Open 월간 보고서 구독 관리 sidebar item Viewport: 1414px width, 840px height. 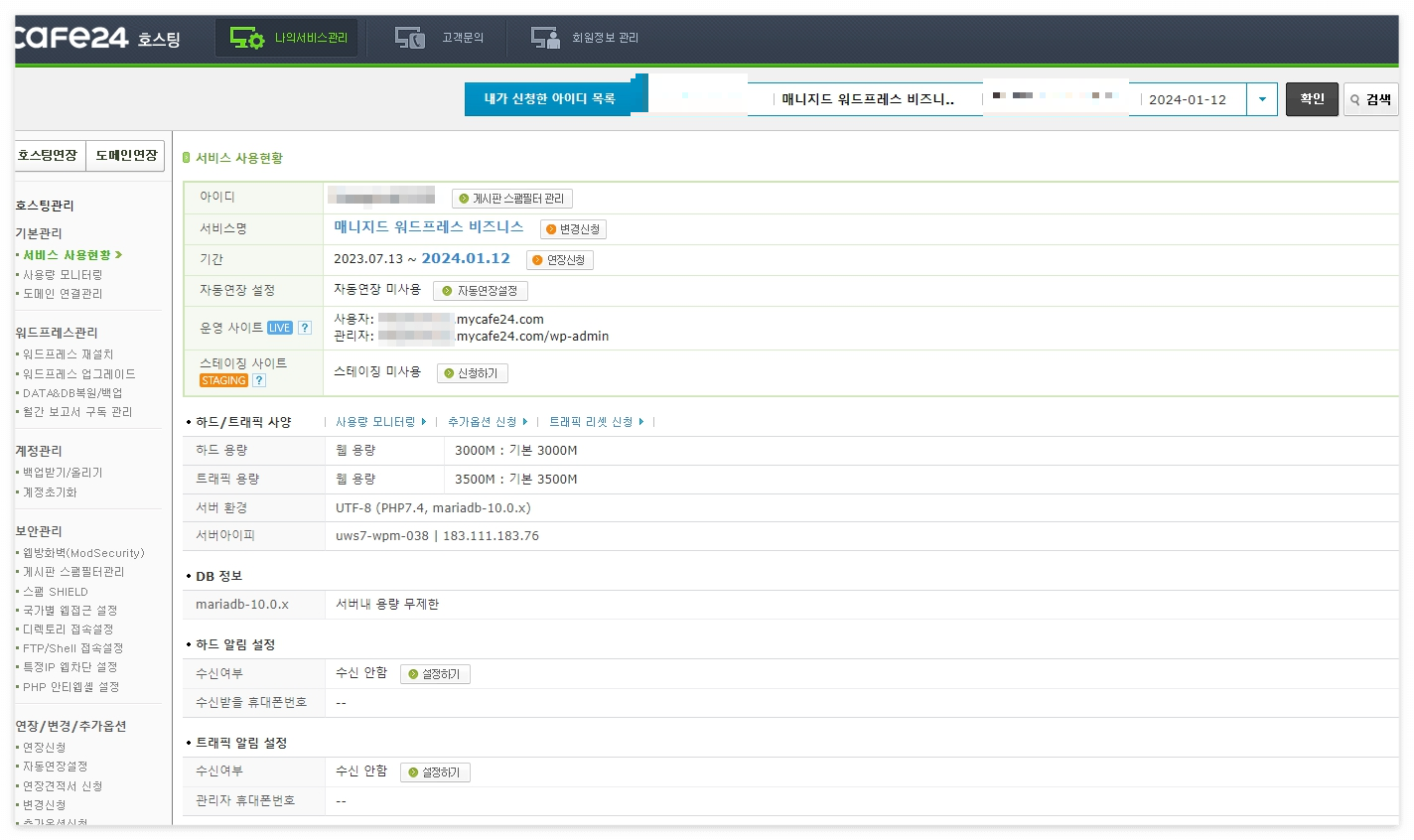click(x=77, y=412)
